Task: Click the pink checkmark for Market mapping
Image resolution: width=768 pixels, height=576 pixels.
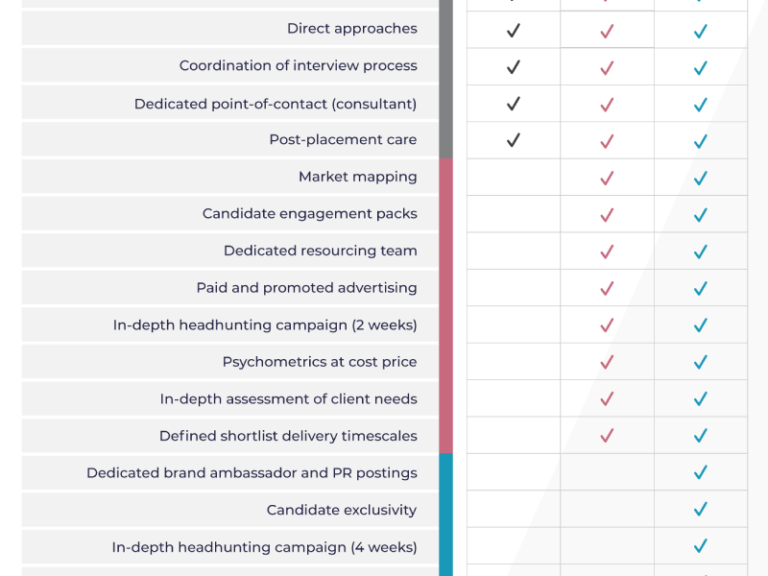Action: (x=606, y=179)
